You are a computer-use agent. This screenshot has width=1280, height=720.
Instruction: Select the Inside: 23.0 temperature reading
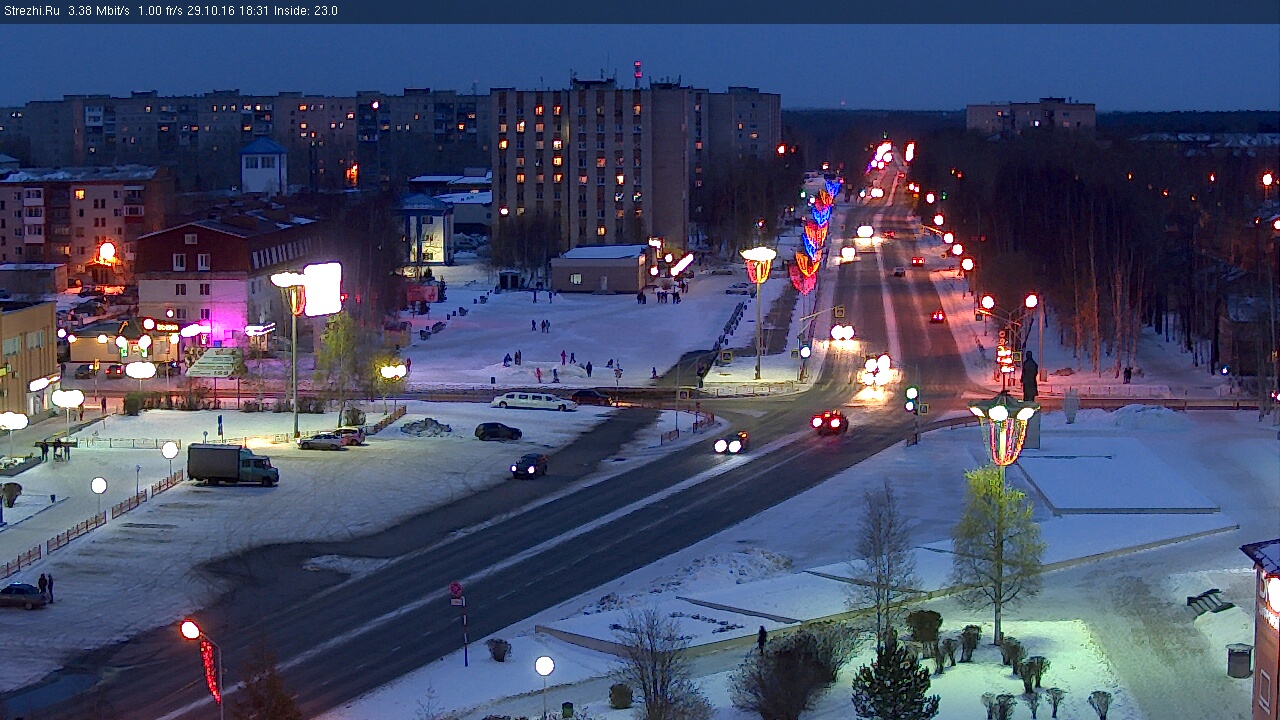(306, 11)
